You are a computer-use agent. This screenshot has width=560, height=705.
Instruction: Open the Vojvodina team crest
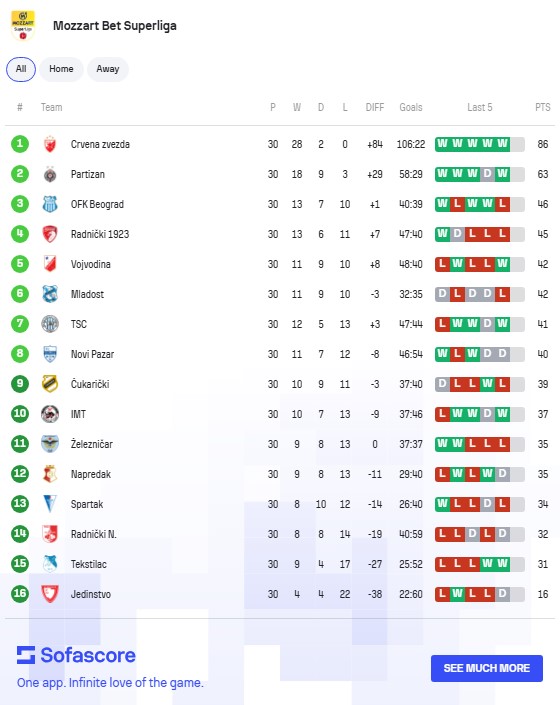point(50,264)
